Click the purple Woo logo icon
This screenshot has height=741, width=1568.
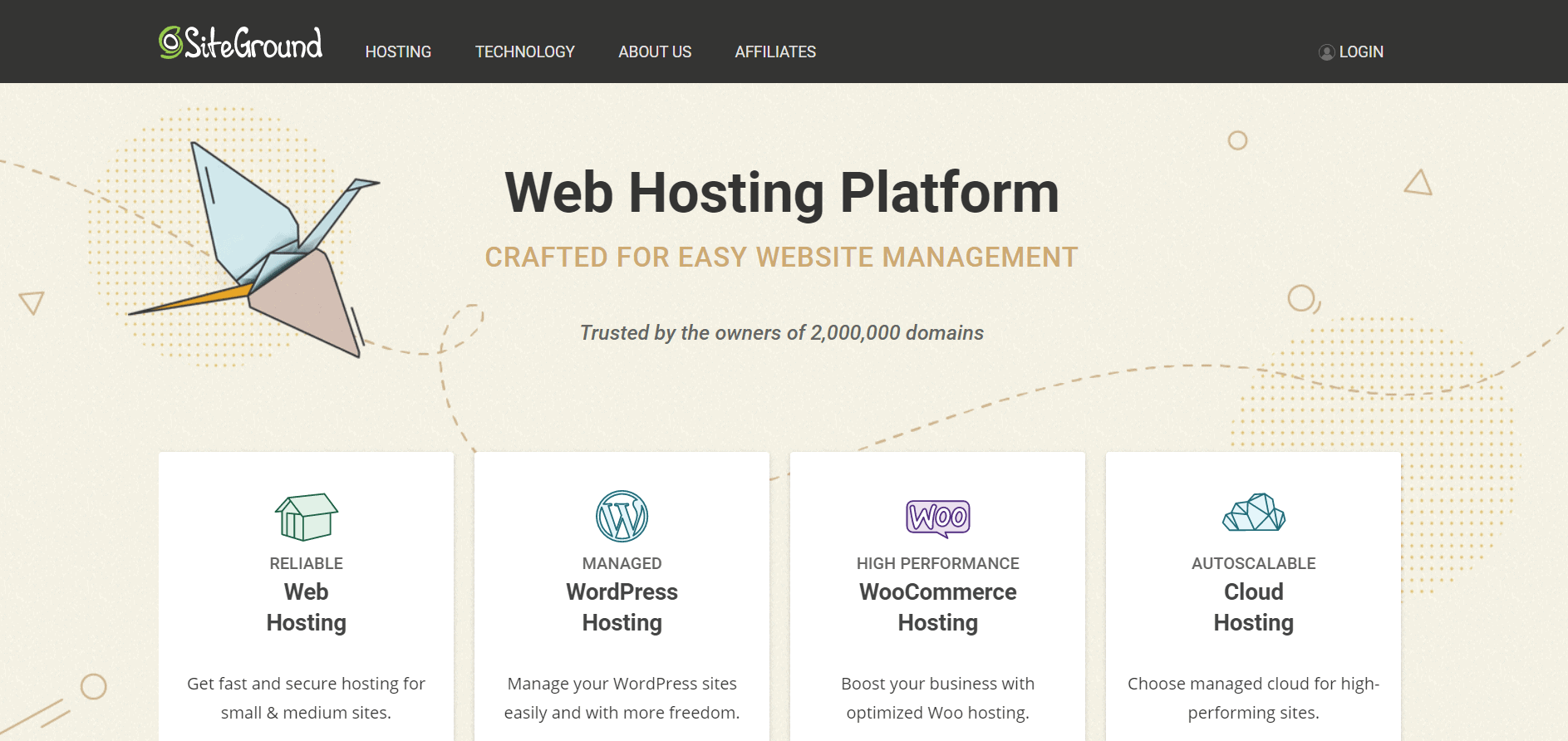pos(937,518)
